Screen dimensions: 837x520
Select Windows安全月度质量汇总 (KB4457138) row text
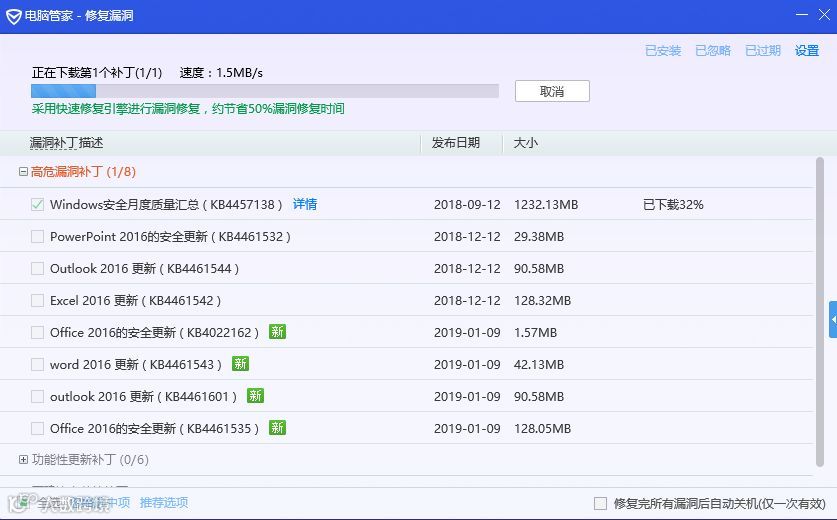pyautogui.click(x=166, y=204)
